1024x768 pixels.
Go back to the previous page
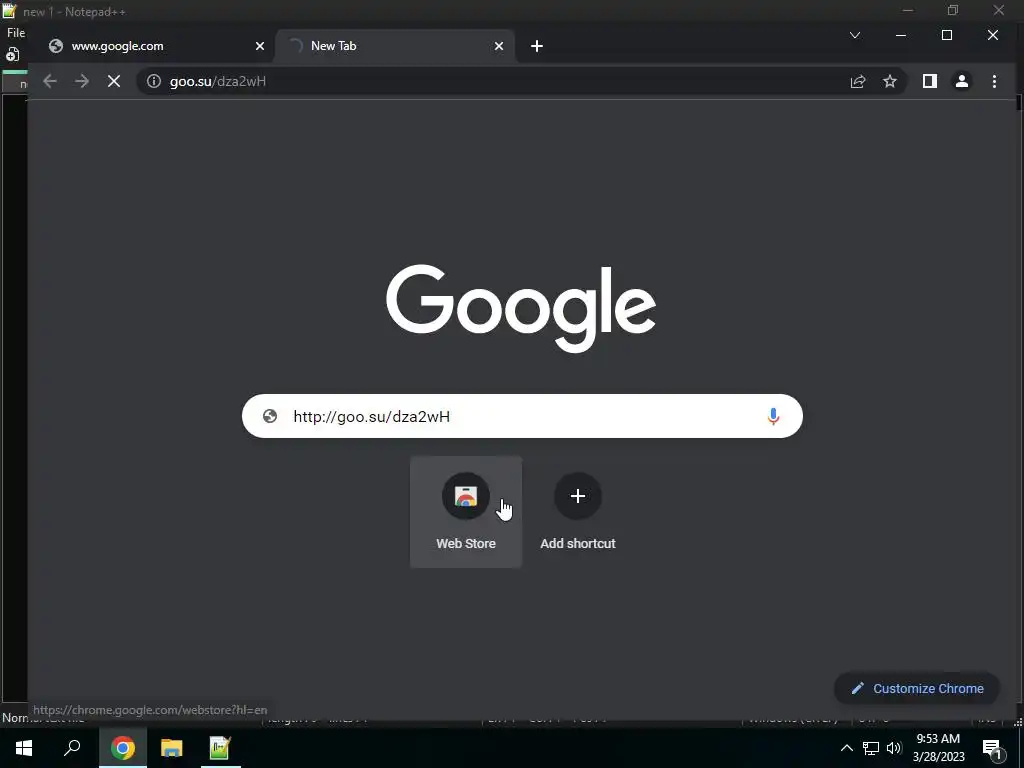[x=50, y=81]
